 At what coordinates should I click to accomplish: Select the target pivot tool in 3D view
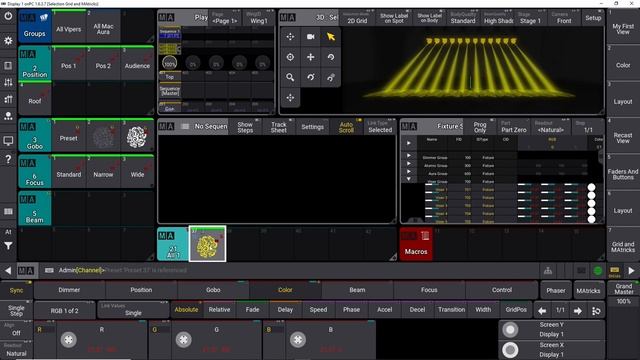(x=290, y=57)
